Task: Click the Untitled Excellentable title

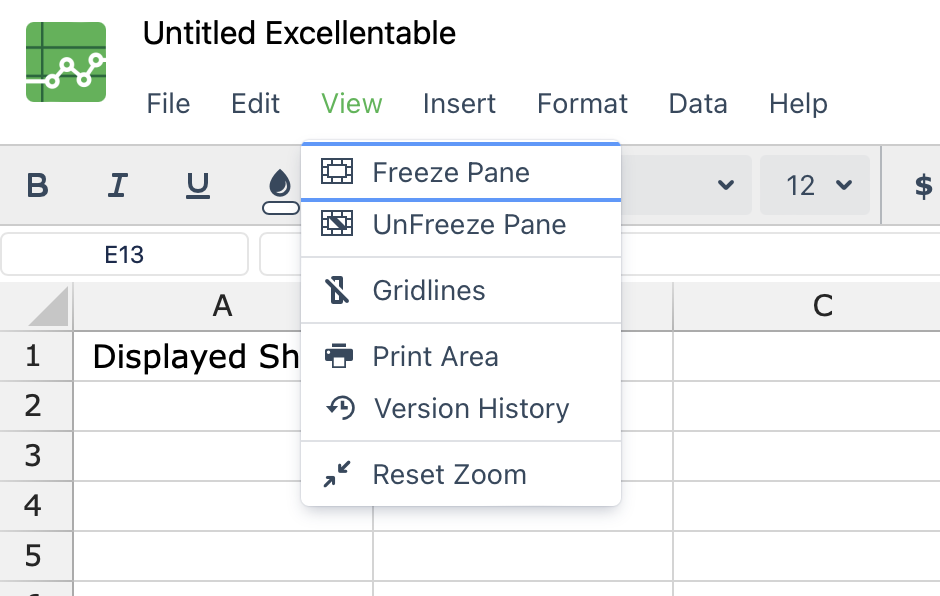Action: pyautogui.click(x=299, y=33)
